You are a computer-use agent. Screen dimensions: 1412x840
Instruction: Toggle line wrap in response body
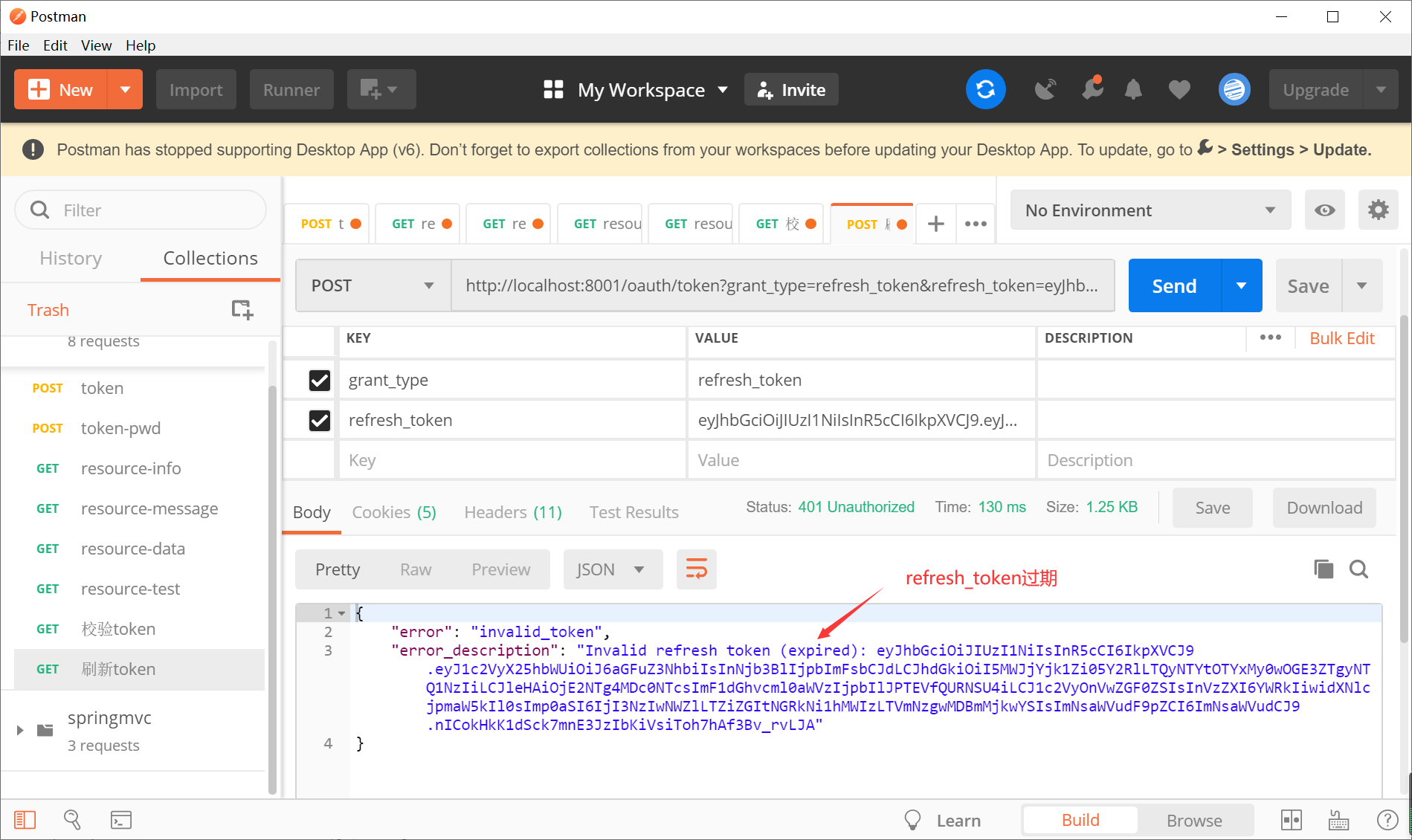click(697, 569)
